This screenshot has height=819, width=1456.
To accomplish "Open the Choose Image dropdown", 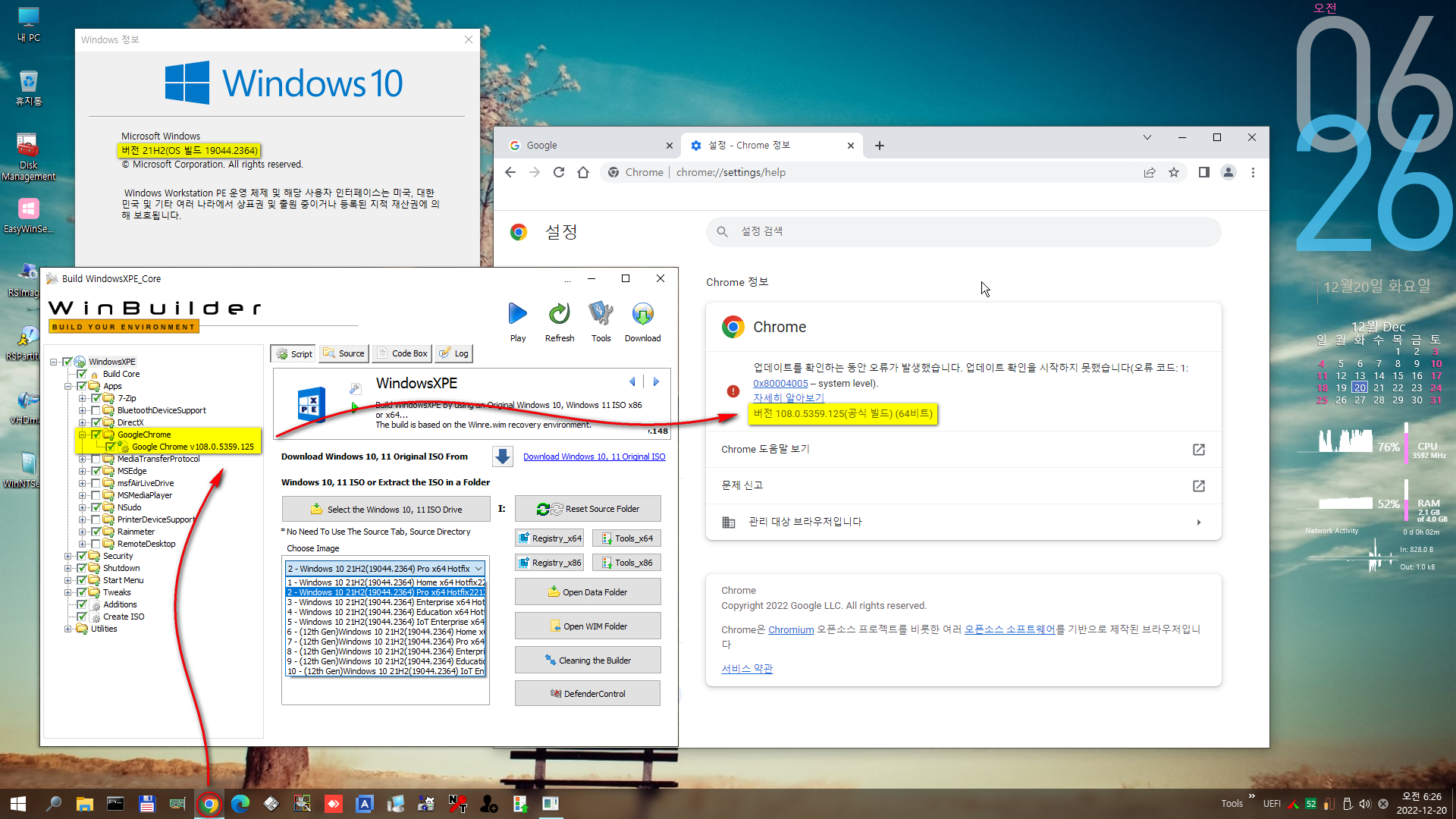I will point(385,568).
